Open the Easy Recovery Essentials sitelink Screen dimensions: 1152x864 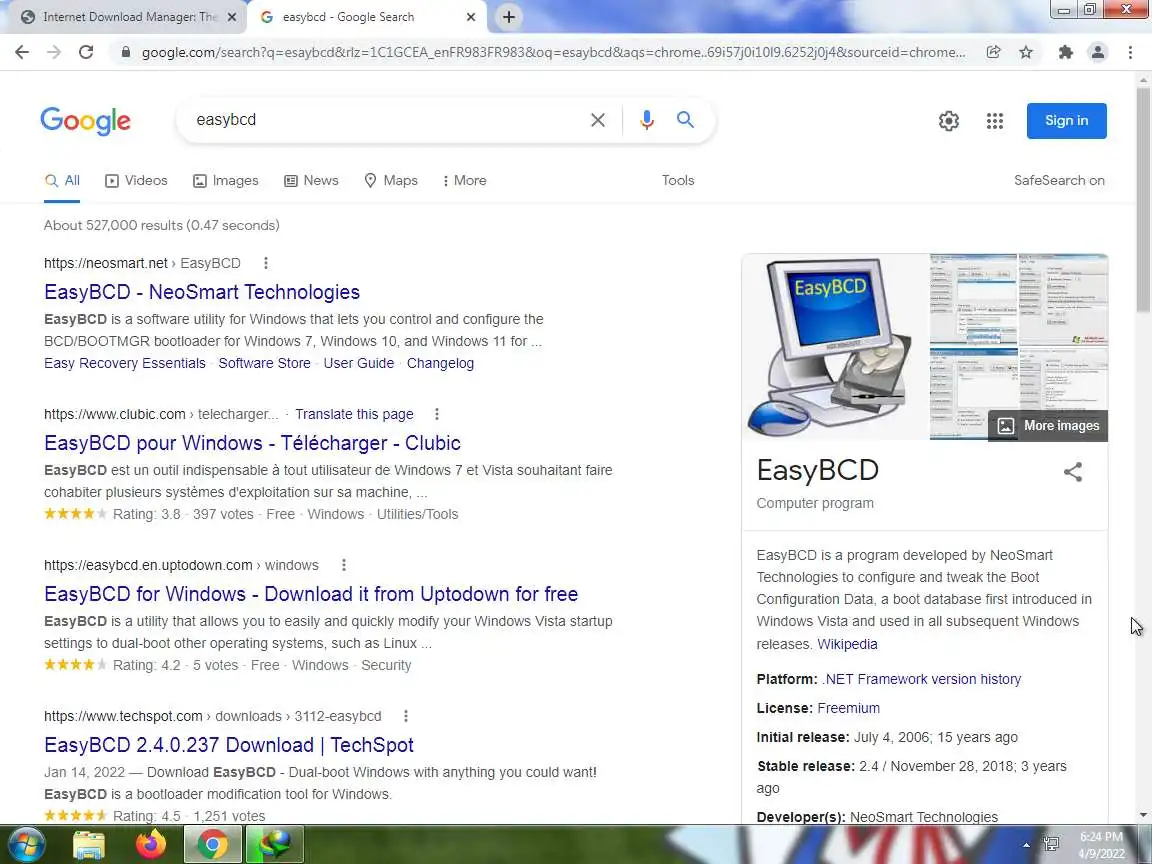coord(125,363)
